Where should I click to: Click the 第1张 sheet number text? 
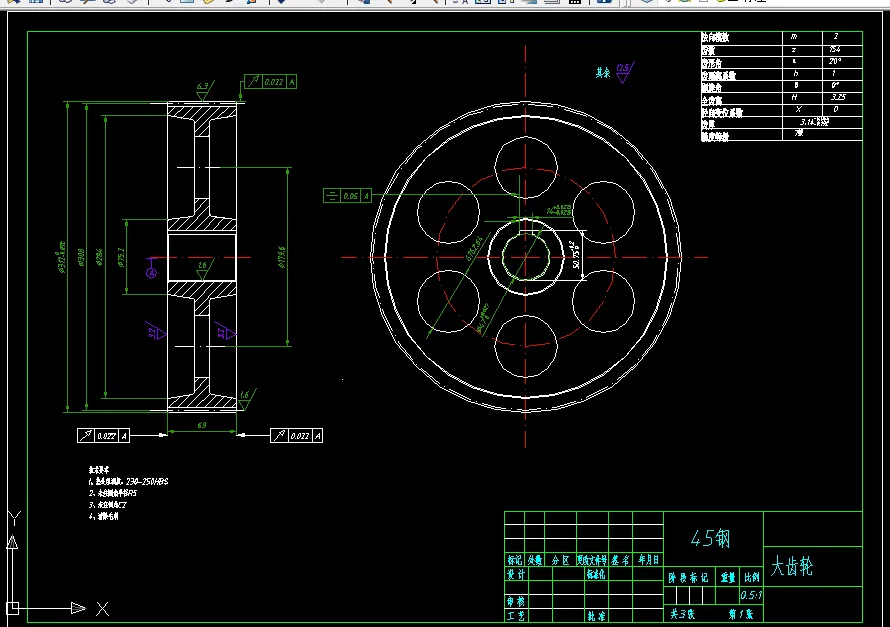tap(741, 614)
